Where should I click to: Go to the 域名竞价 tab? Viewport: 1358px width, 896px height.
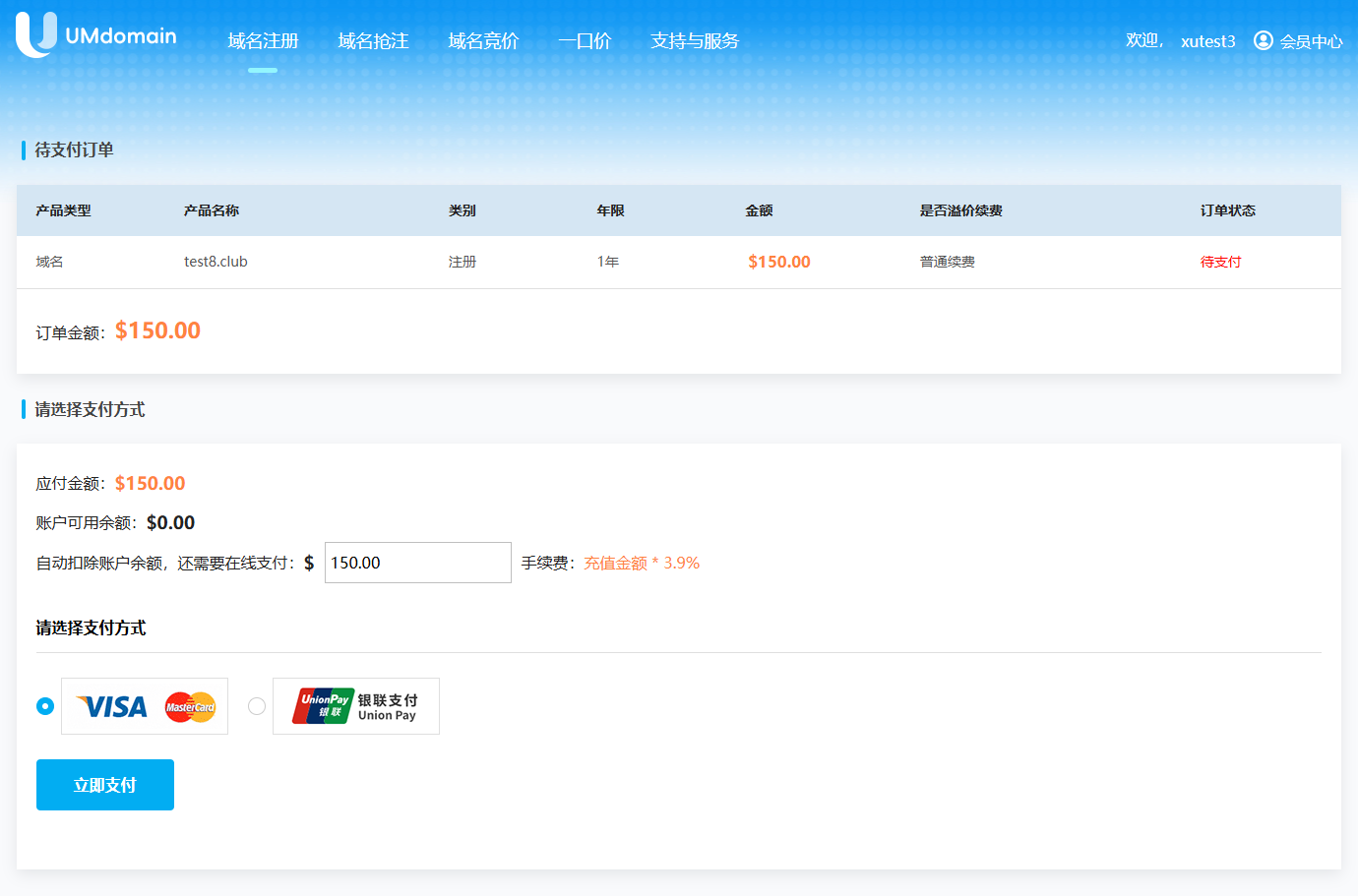coord(483,41)
